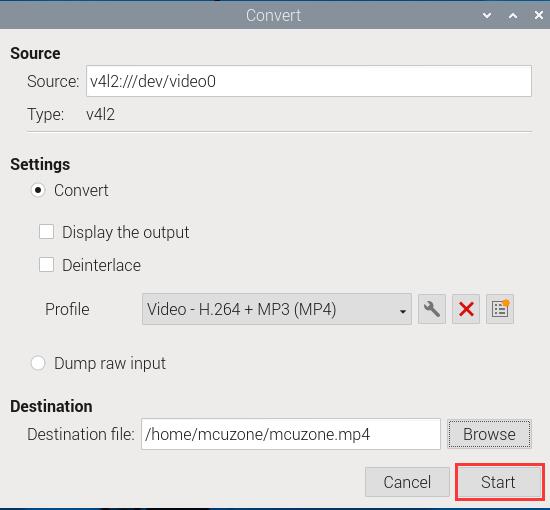Enable Display the output checkbox
Image resolution: width=550 pixels, height=510 pixels.
pyautogui.click(x=46, y=232)
